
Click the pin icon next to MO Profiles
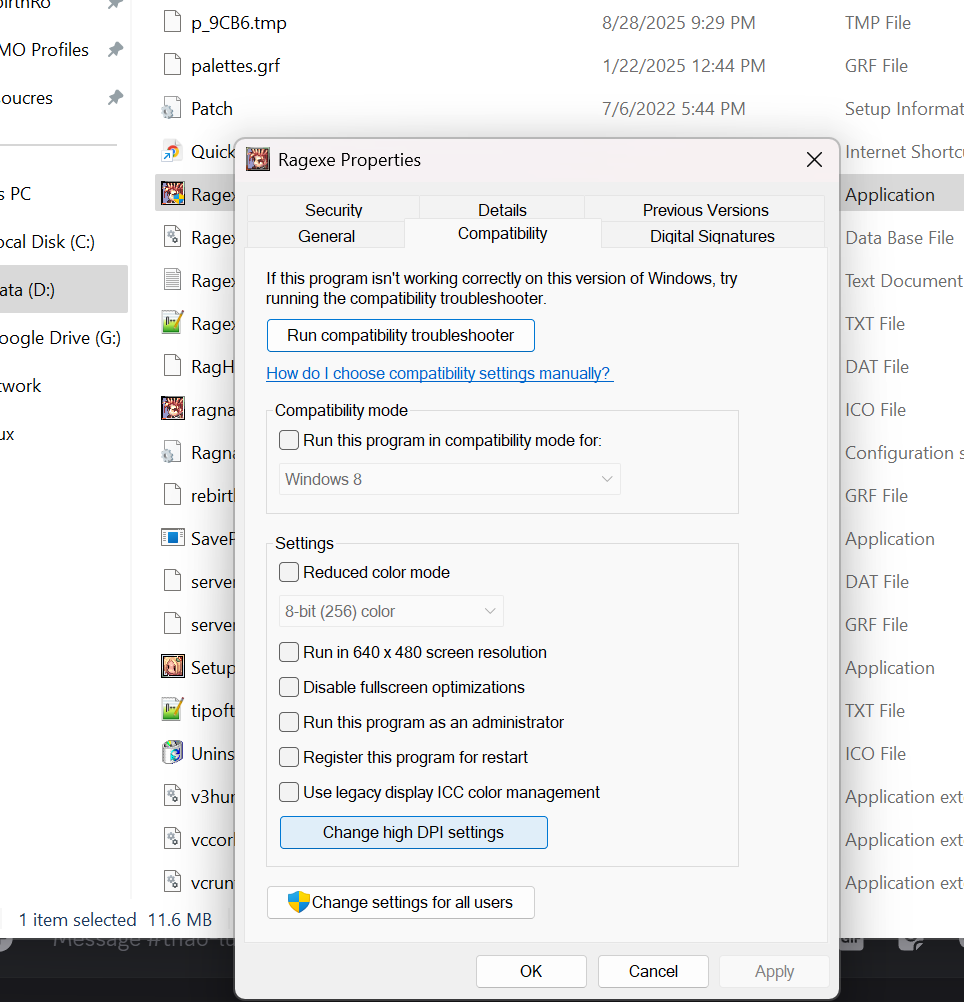(113, 49)
